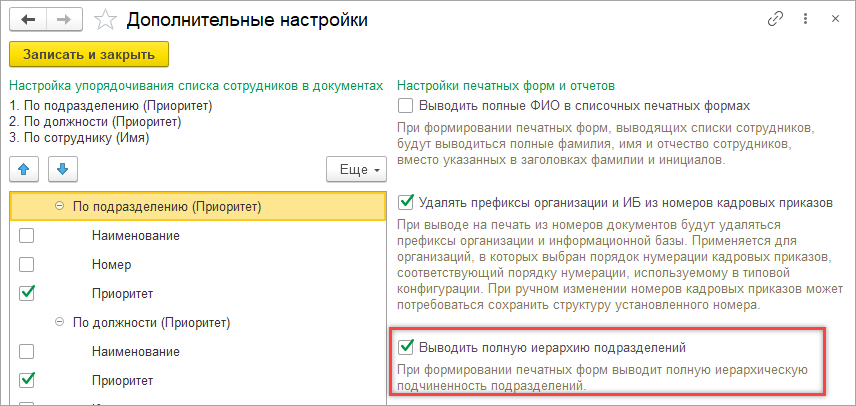The height and width of the screenshot is (406, 856).
Task: Click Настройка упорядочивания списка сотрудников heading
Action: (197, 86)
